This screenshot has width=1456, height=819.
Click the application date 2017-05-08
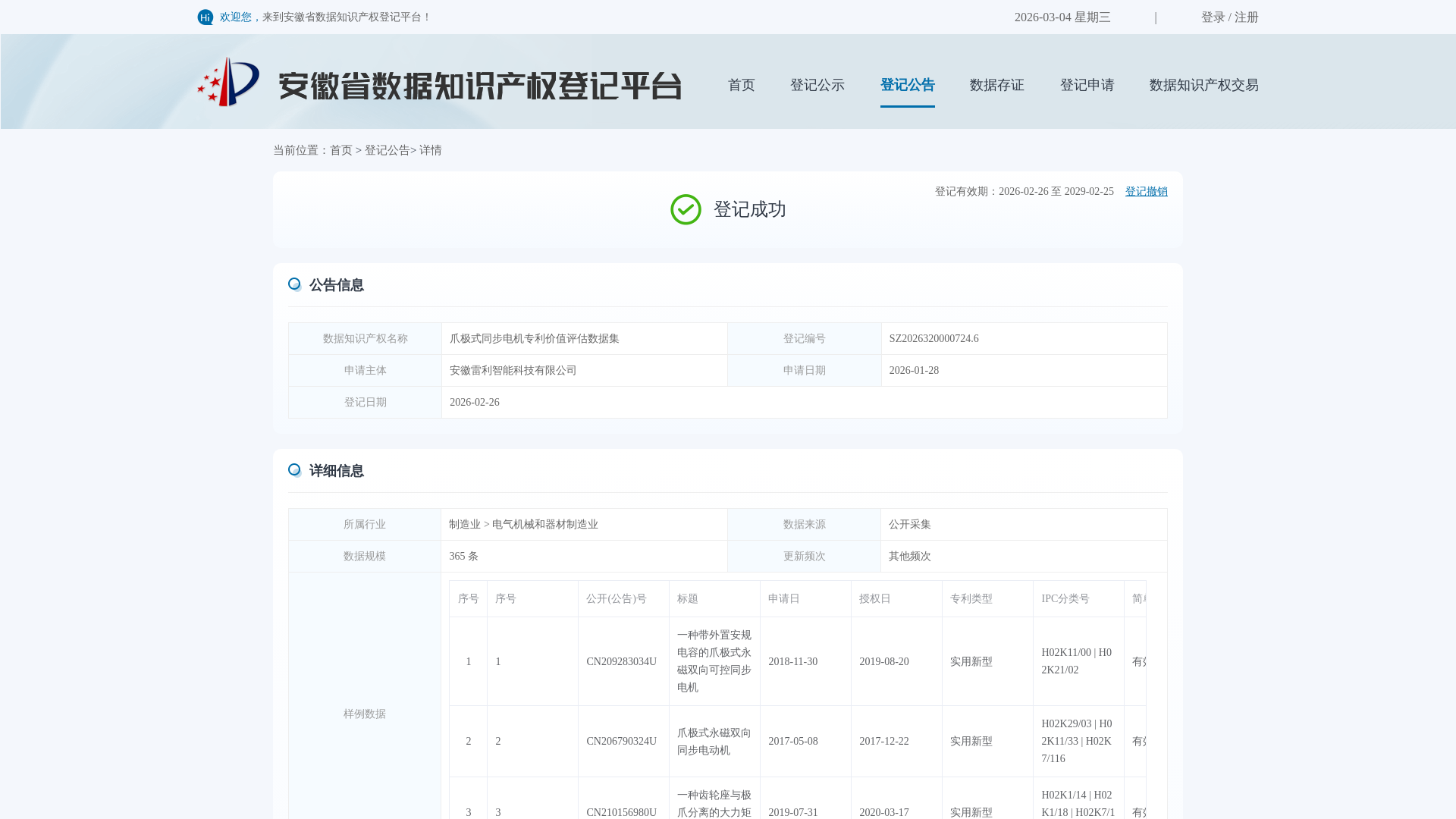(x=793, y=742)
